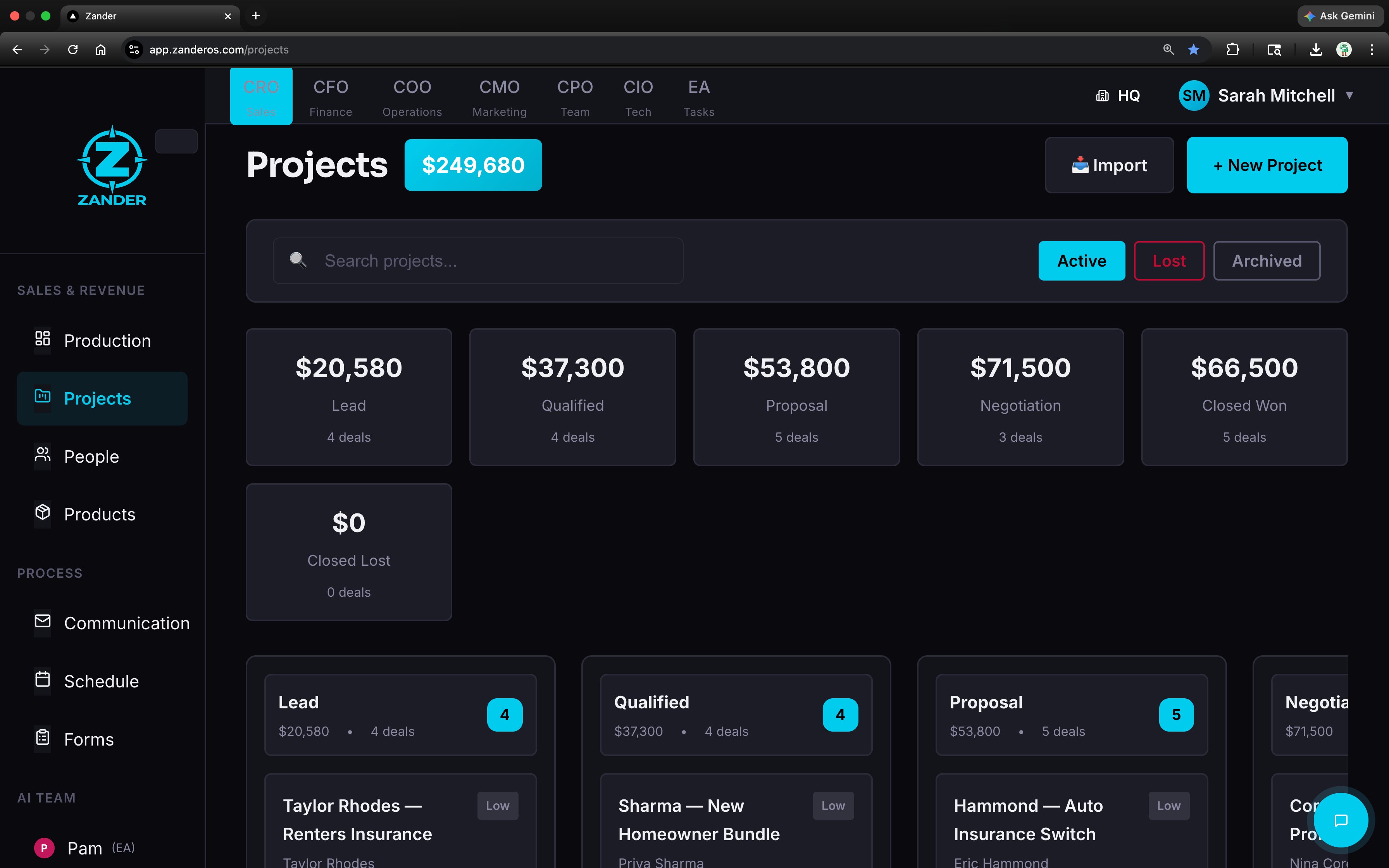Image resolution: width=1389 pixels, height=868 pixels.
Task: Click the Low tag on Sharma deal
Action: click(833, 806)
